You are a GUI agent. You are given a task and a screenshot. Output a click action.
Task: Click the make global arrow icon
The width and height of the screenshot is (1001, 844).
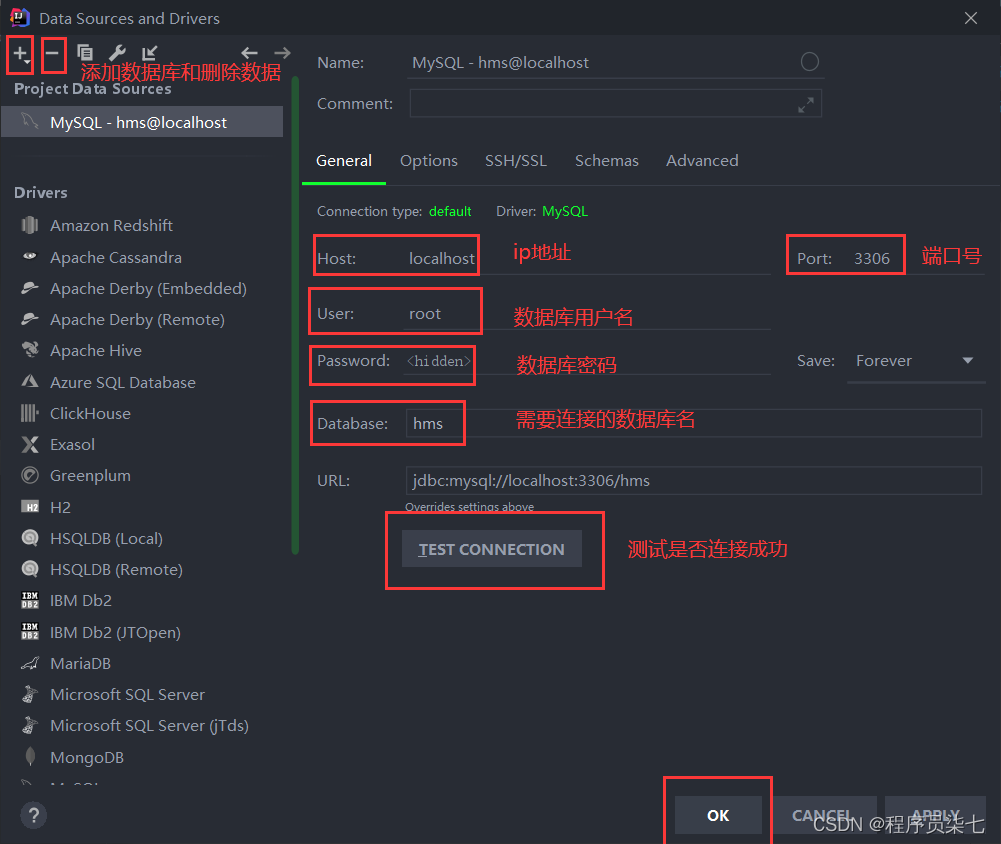[x=149, y=53]
